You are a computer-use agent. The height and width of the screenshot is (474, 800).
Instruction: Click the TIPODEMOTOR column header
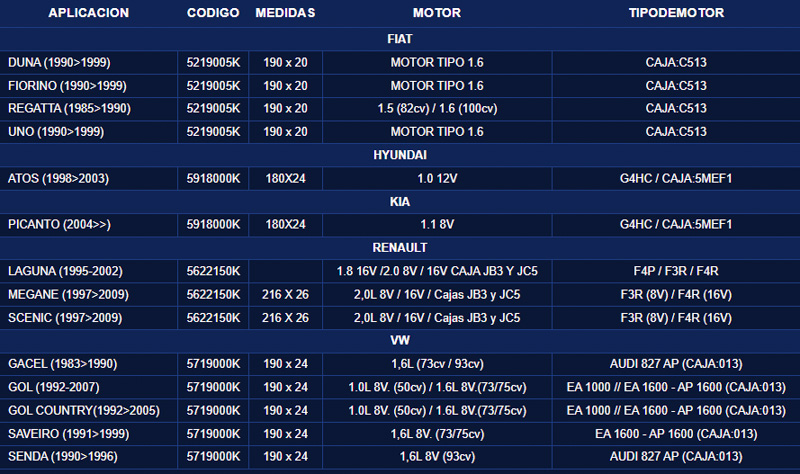(x=676, y=13)
